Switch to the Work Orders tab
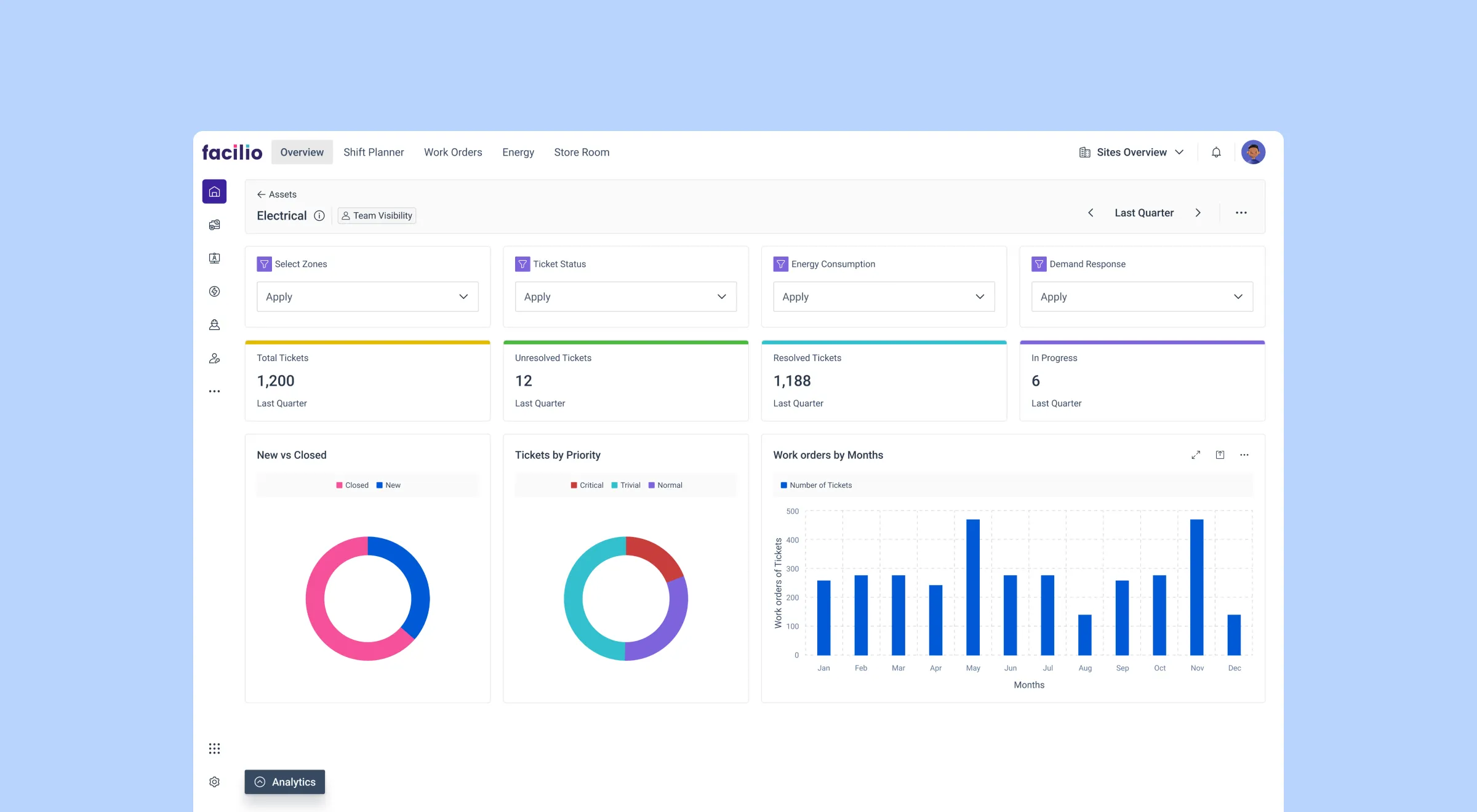Screen dimensions: 1477x812 [453, 152]
